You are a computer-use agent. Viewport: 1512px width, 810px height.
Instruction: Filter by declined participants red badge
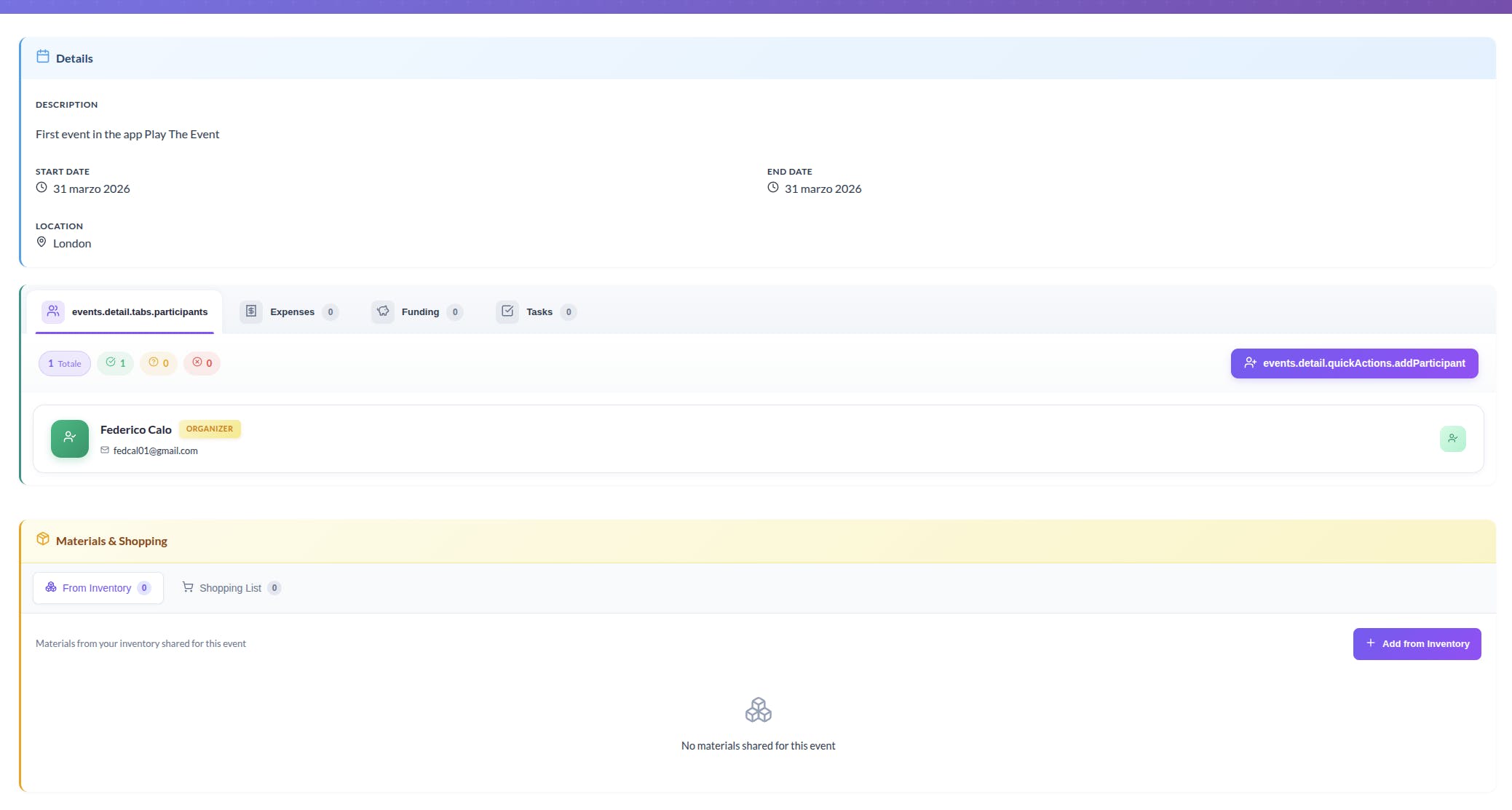point(202,363)
